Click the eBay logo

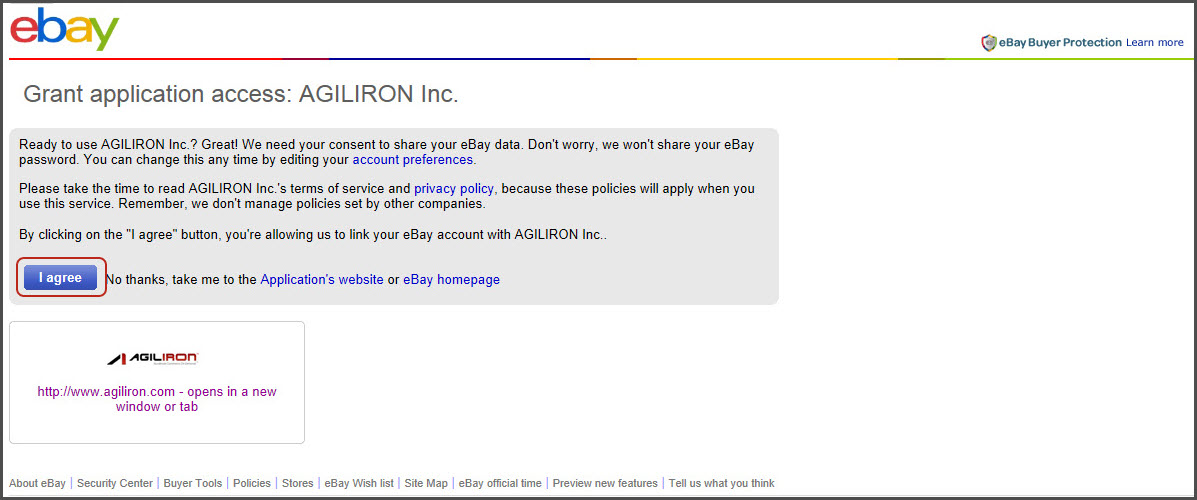pyautogui.click(x=64, y=29)
